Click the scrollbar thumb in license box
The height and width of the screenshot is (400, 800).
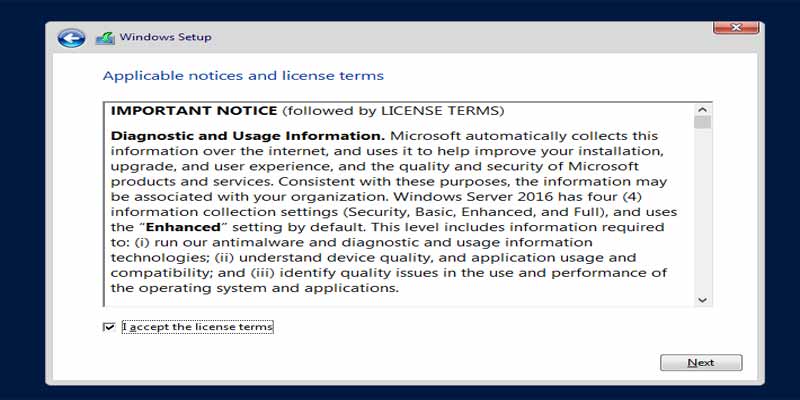(x=702, y=123)
